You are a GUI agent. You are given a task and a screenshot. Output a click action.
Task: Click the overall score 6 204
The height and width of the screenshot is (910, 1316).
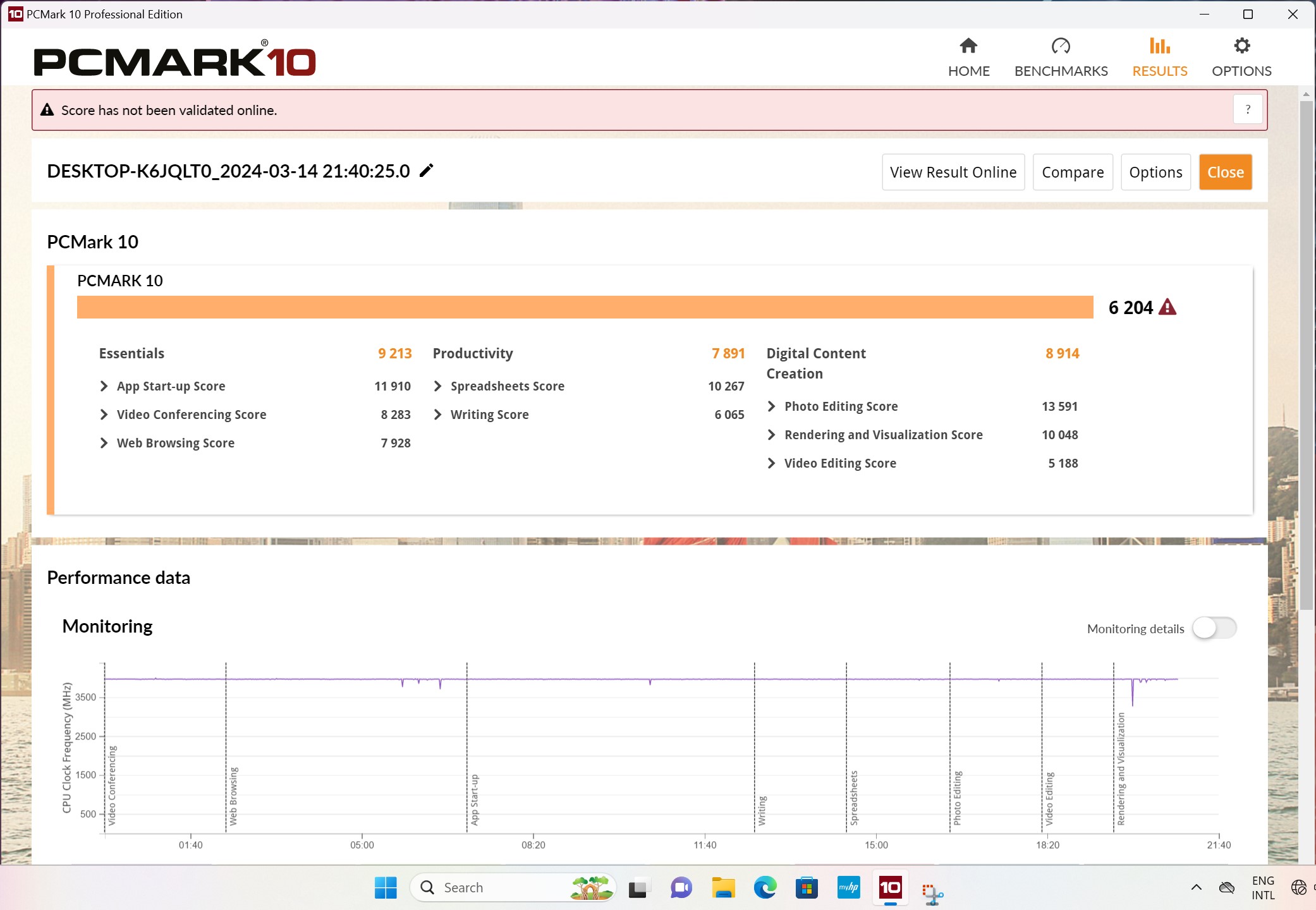pos(1130,307)
